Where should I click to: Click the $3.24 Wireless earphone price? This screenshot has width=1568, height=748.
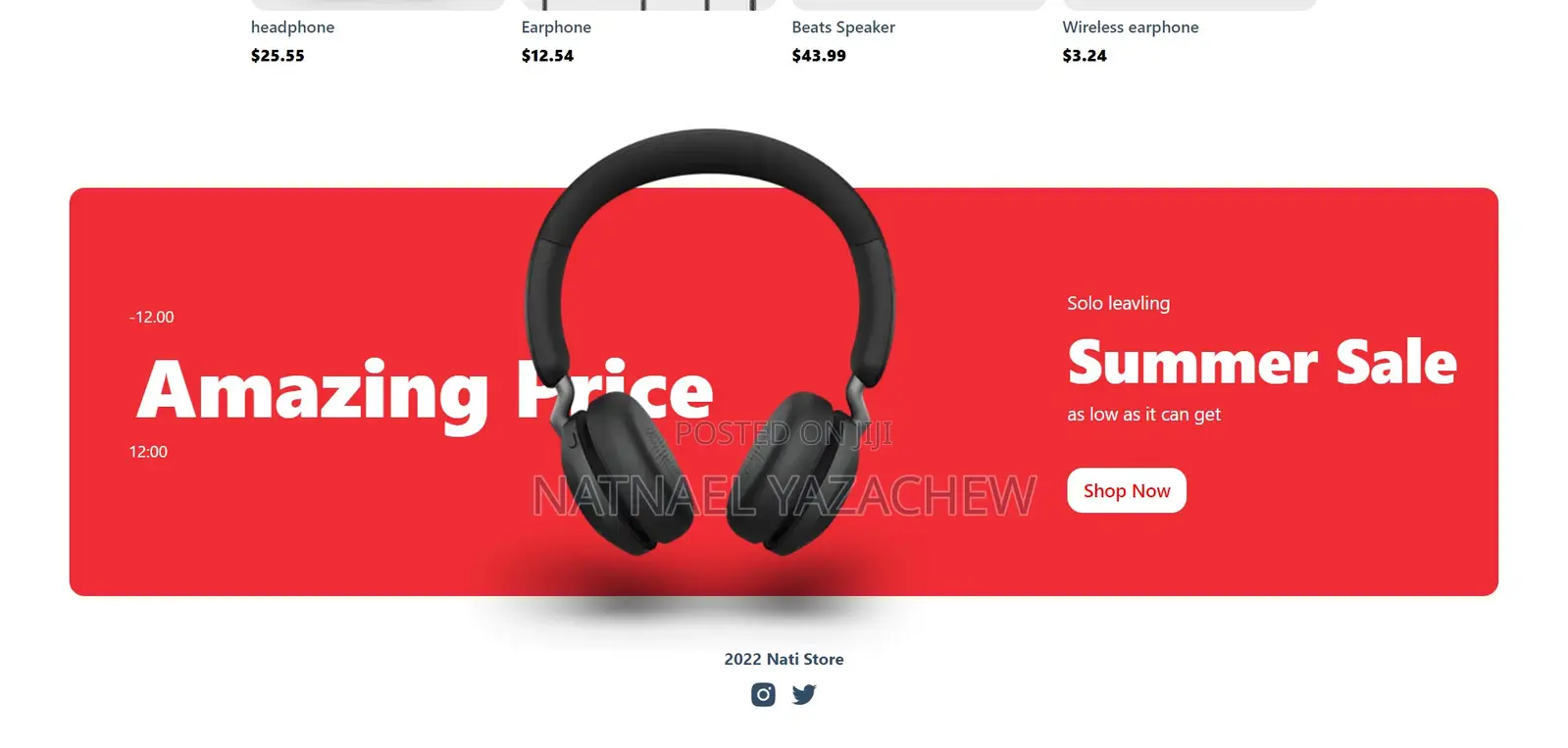point(1085,56)
